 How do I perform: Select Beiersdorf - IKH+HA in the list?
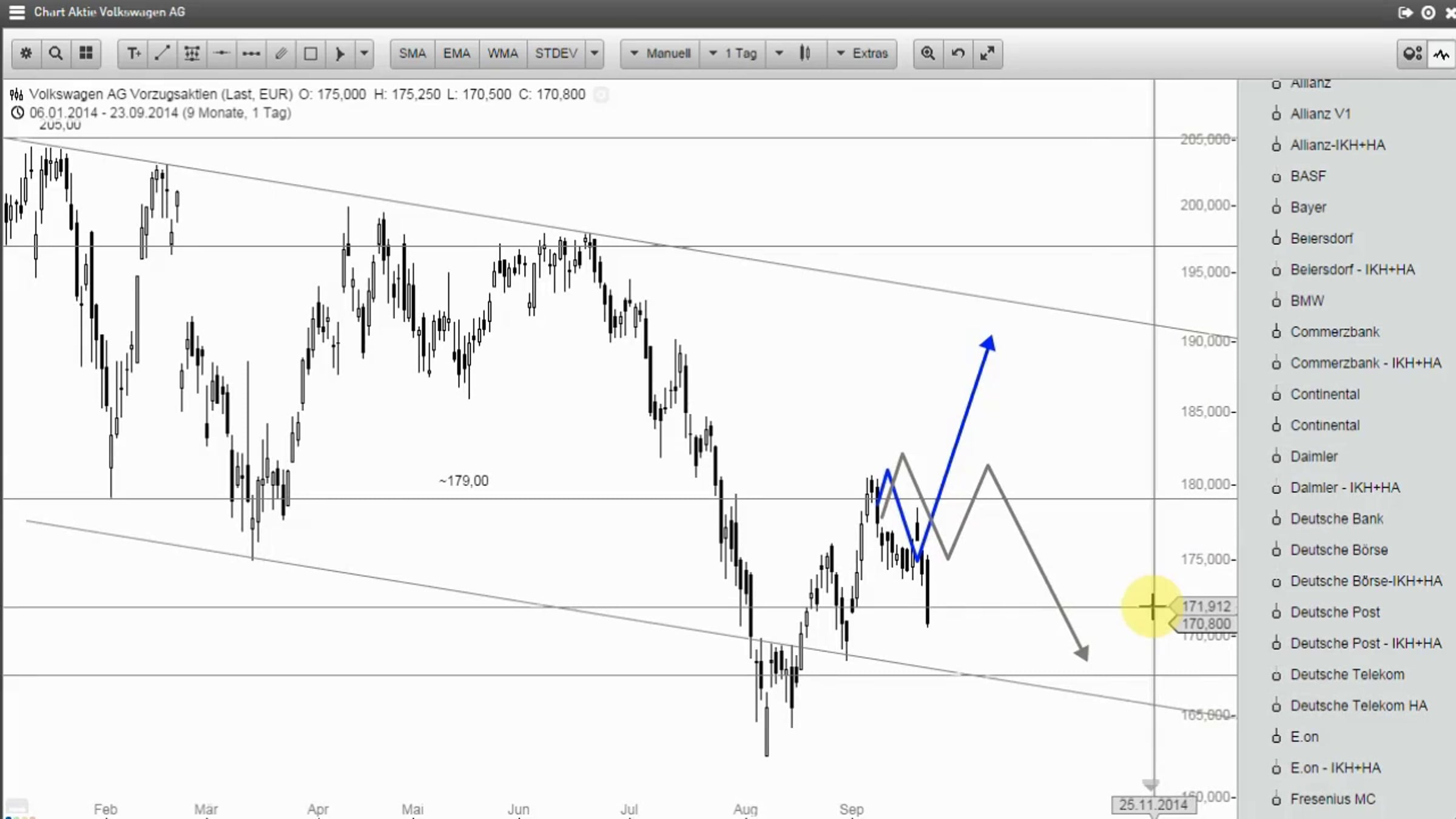coord(1352,269)
